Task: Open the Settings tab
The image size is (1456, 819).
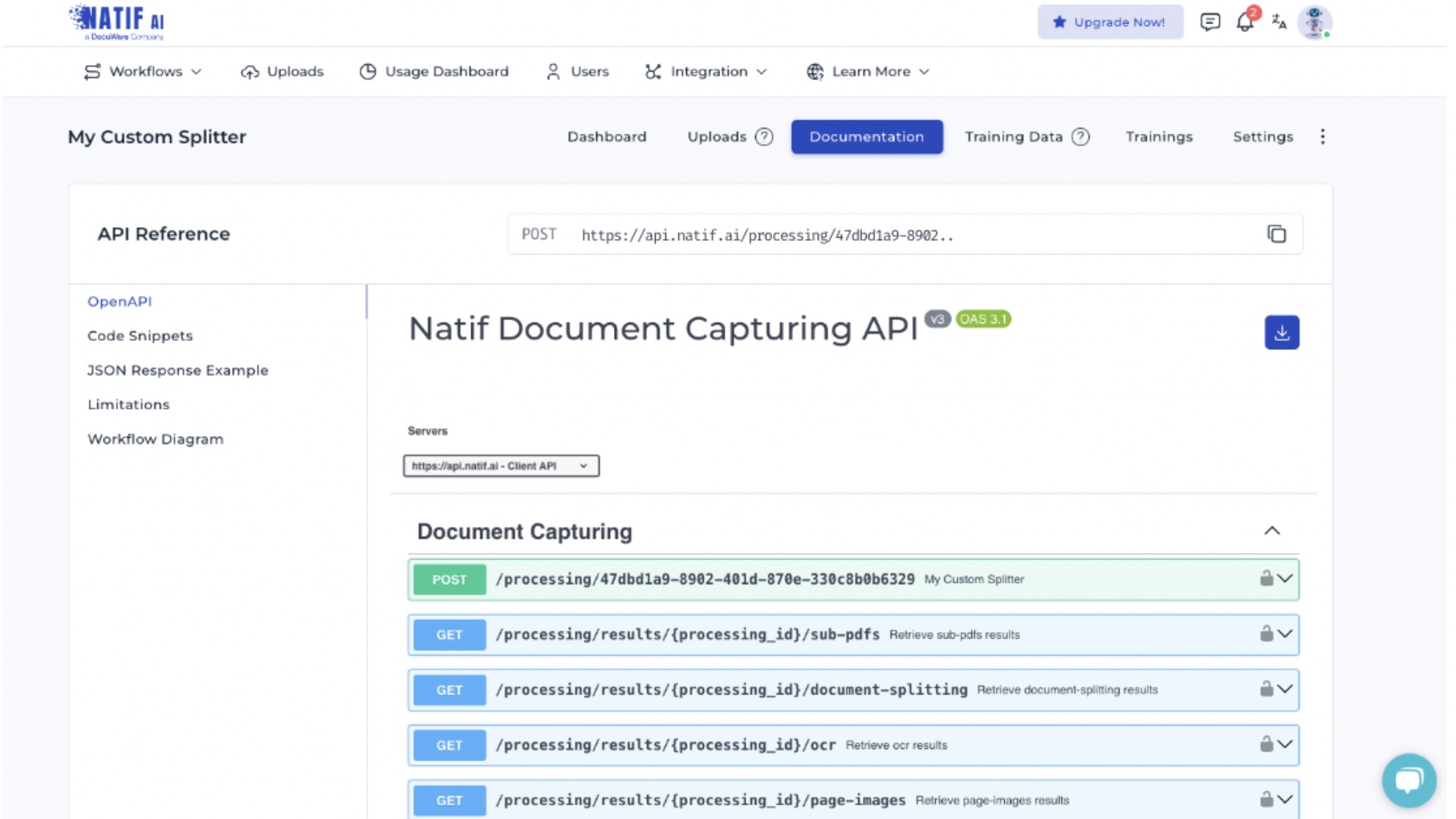Action: (1263, 136)
